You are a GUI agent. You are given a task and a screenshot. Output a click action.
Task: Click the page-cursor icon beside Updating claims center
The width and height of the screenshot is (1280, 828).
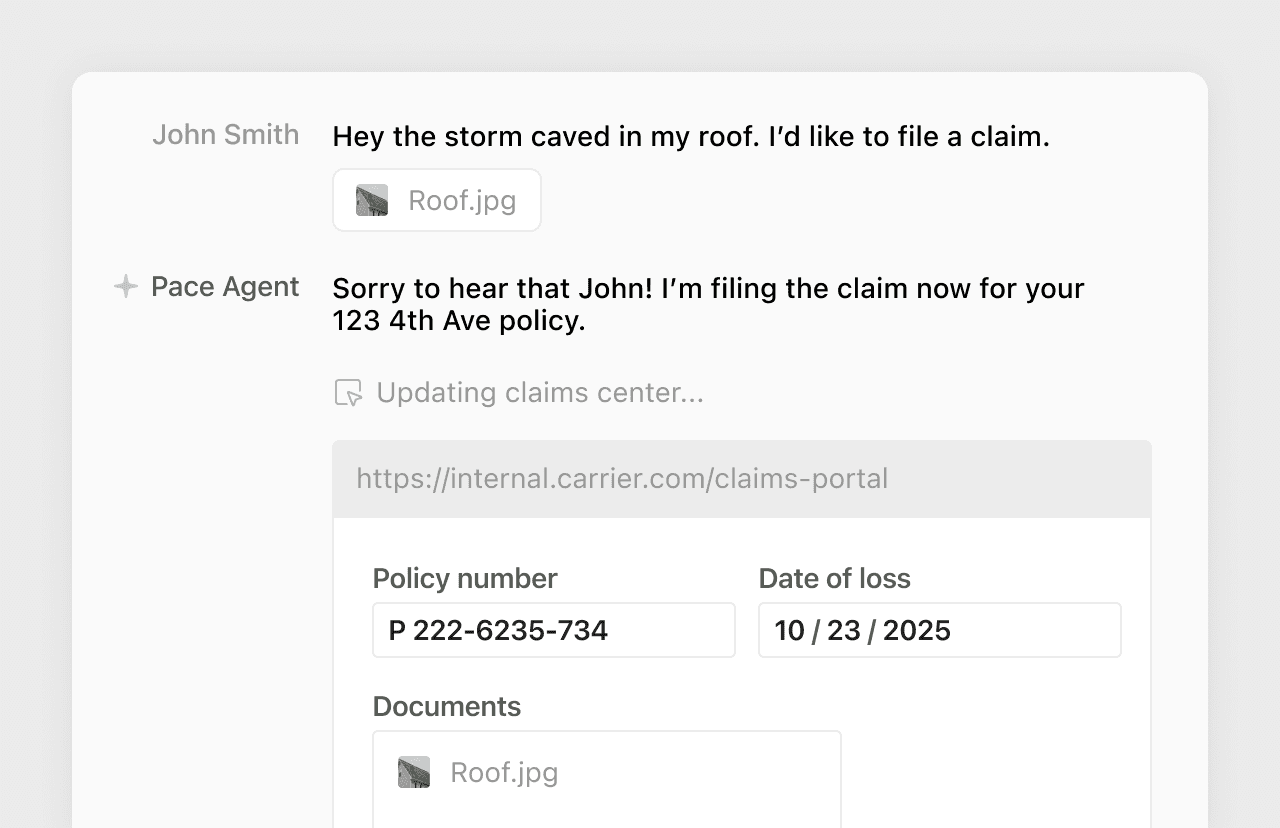[x=347, y=393]
